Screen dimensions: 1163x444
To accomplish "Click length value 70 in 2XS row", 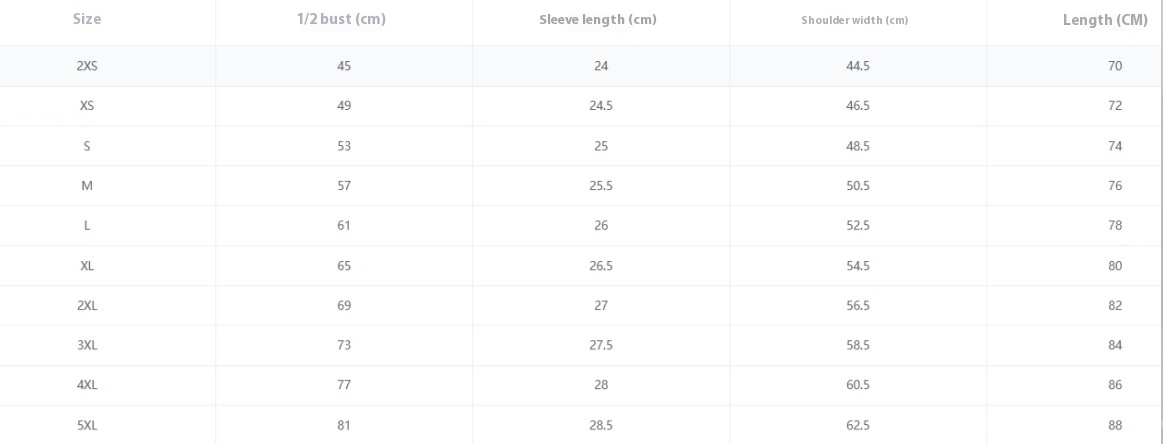I will coord(1115,66).
